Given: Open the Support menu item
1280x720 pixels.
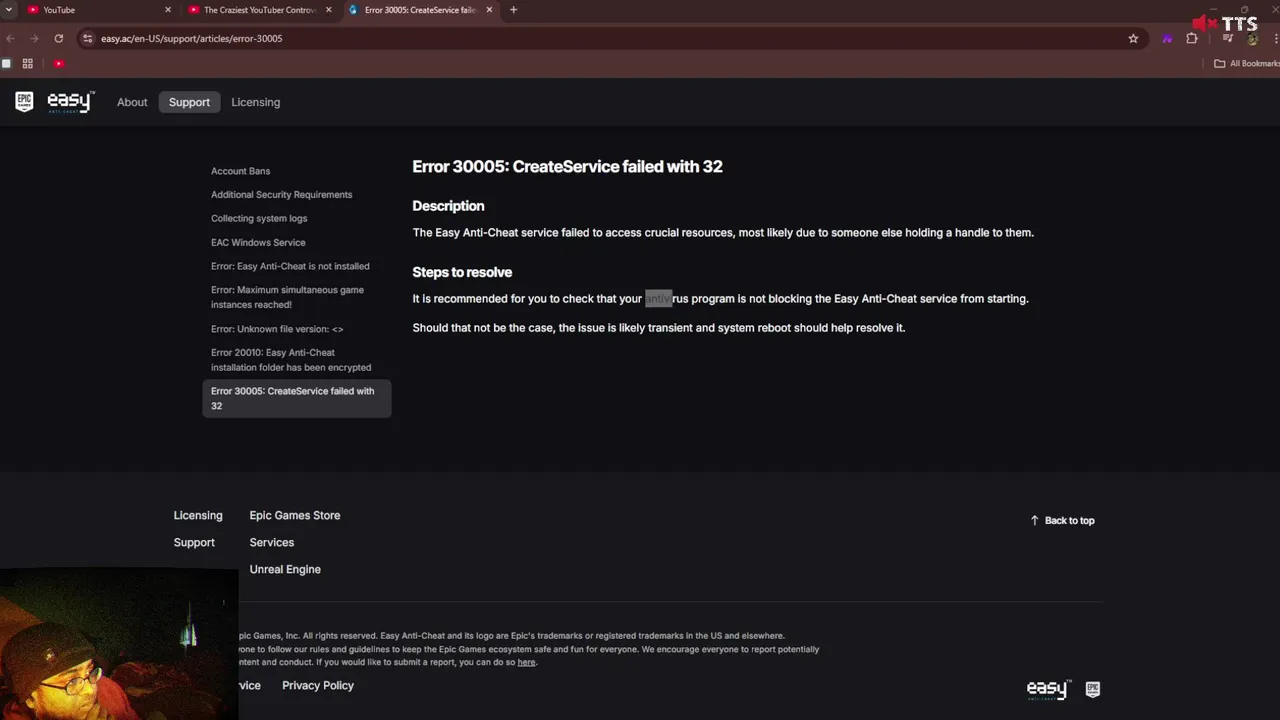Looking at the screenshot, I should (189, 102).
